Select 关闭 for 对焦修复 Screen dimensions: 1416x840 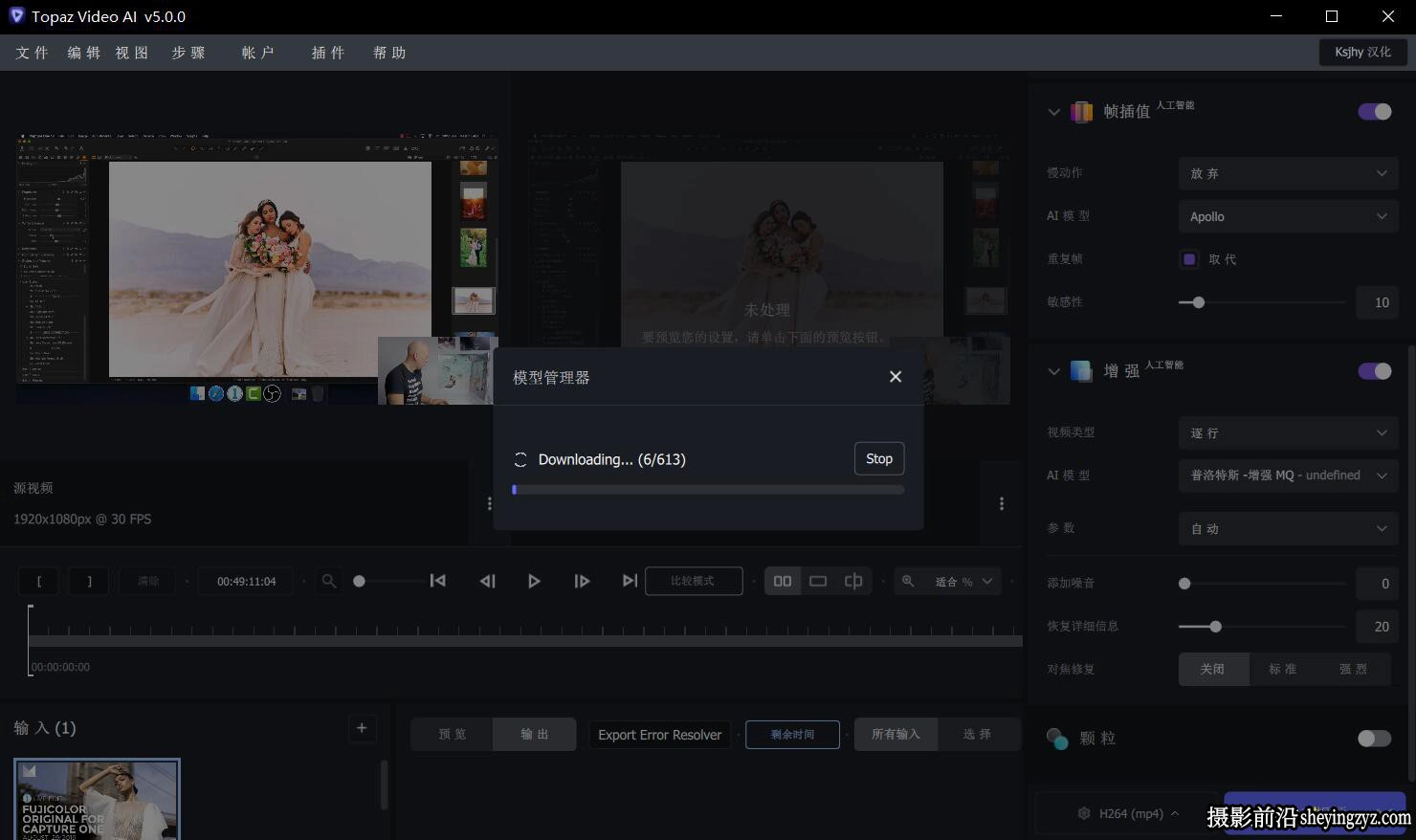[x=1213, y=669]
